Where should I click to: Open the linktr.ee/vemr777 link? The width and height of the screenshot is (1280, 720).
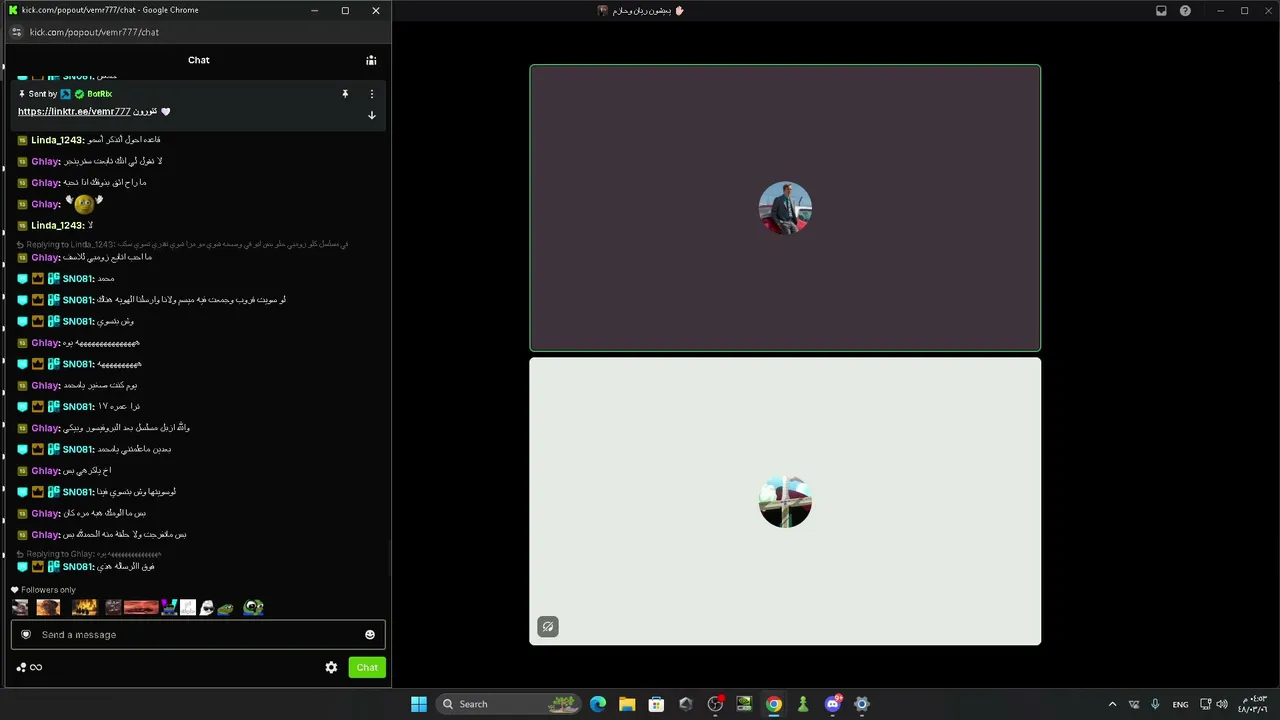pos(74,111)
